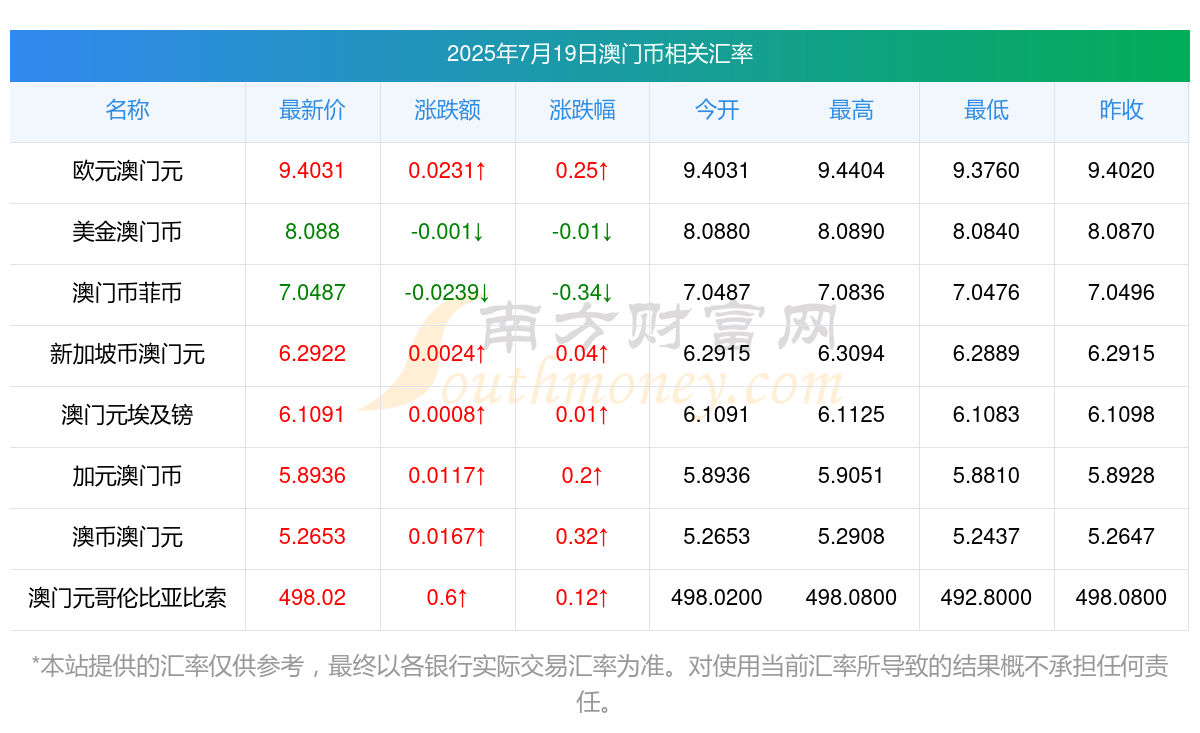The width and height of the screenshot is (1200, 733).
Task: Select change percent 0.04↑
Action: [x=583, y=354]
